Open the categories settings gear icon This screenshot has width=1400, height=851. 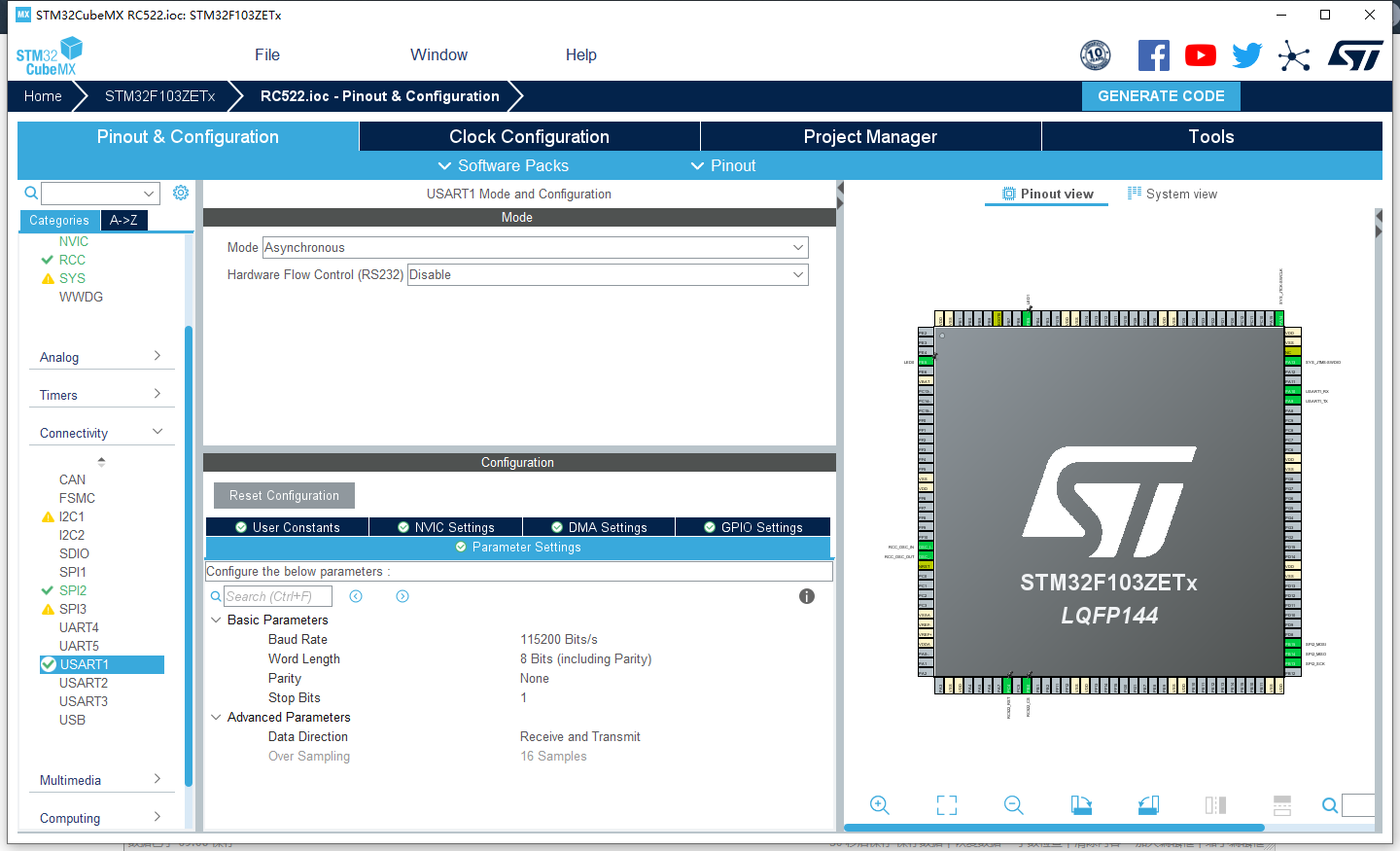(181, 193)
